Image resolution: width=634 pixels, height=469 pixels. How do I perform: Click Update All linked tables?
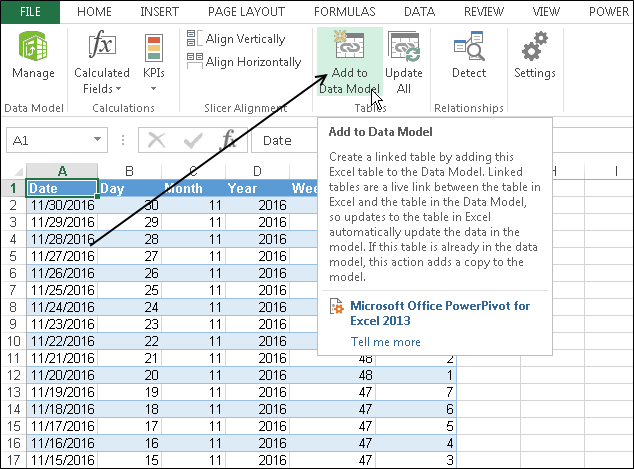pyautogui.click(x=404, y=62)
